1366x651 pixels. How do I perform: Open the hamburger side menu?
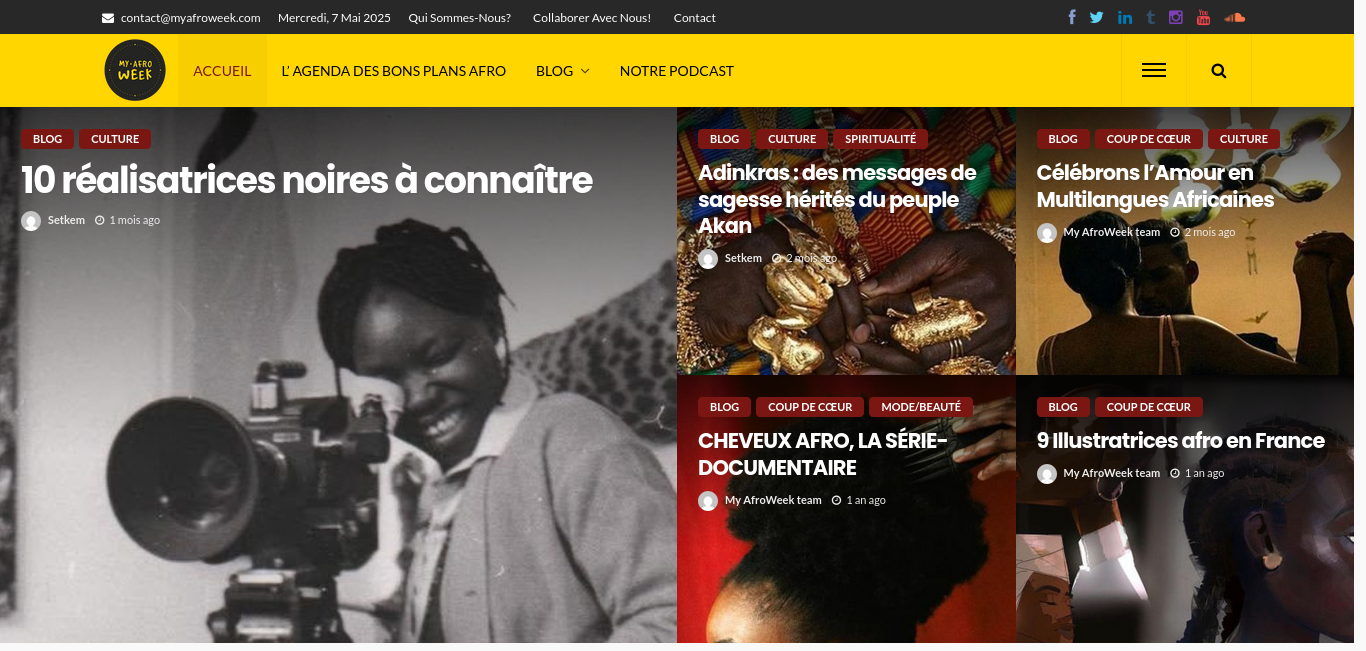tap(1154, 71)
